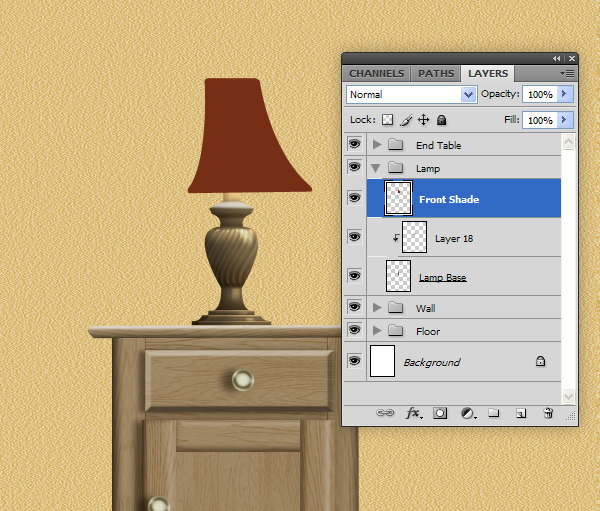Toggle lock image pixels brush icon
This screenshot has height=511, width=600.
[x=405, y=120]
